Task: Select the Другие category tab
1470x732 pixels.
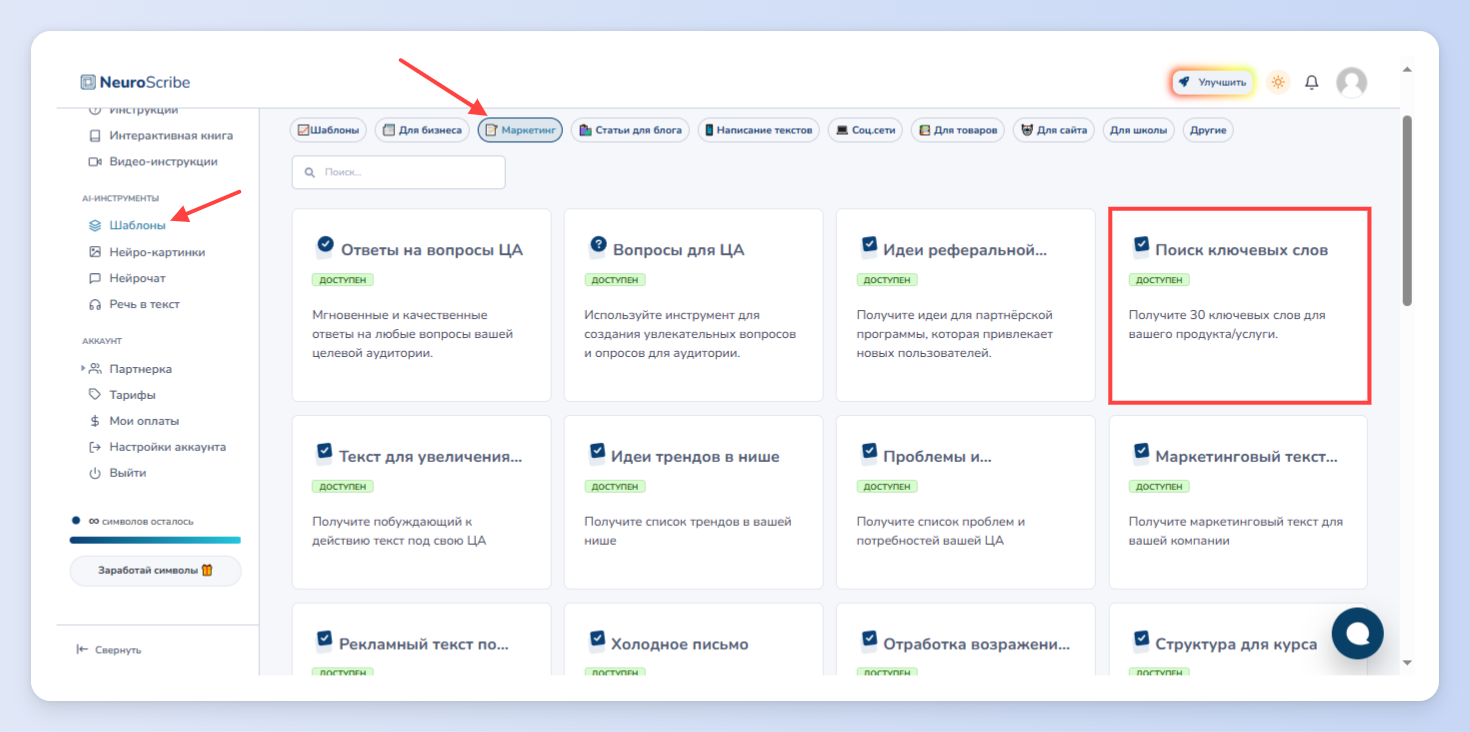Action: [1208, 130]
